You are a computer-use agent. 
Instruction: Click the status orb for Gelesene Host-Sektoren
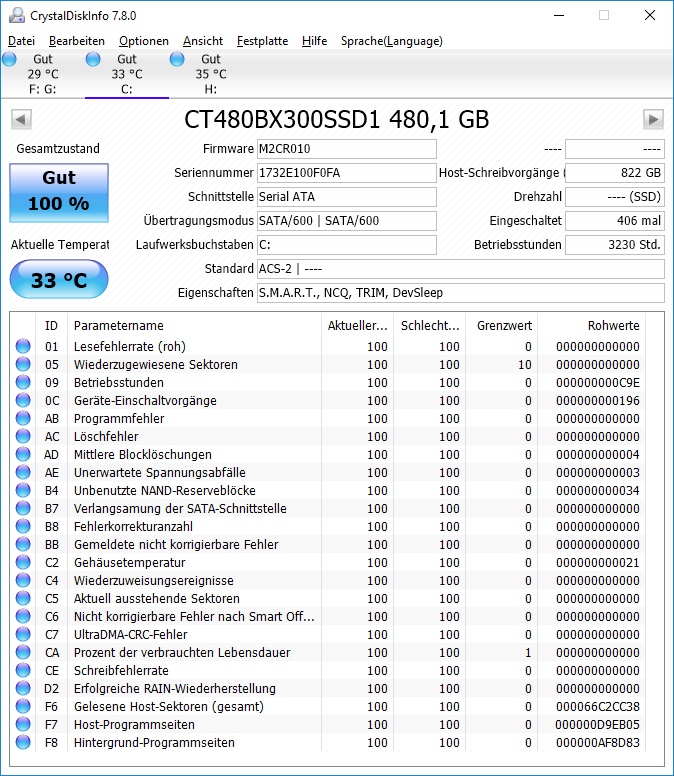[23, 706]
